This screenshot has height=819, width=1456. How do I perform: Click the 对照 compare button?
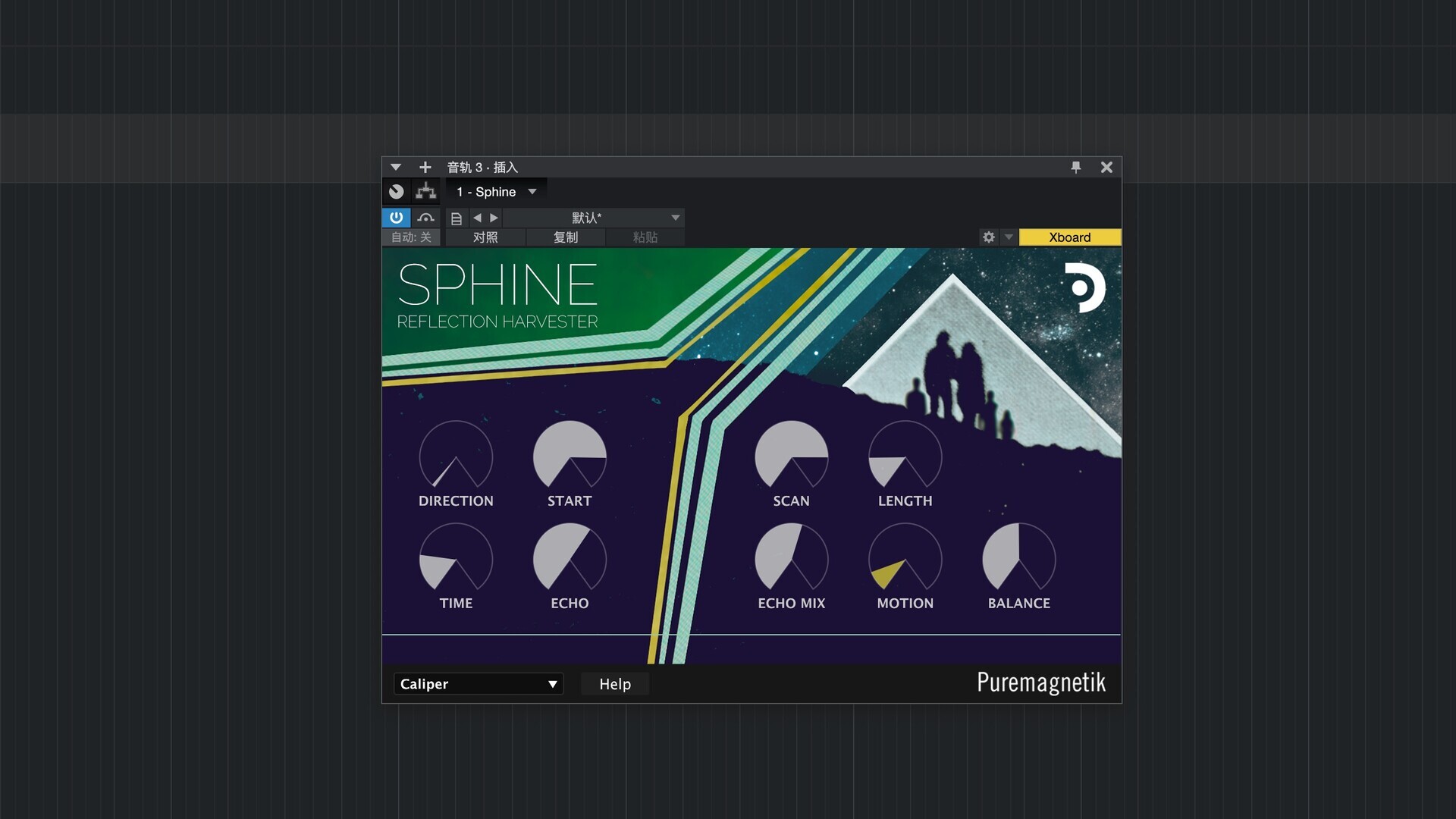485,237
